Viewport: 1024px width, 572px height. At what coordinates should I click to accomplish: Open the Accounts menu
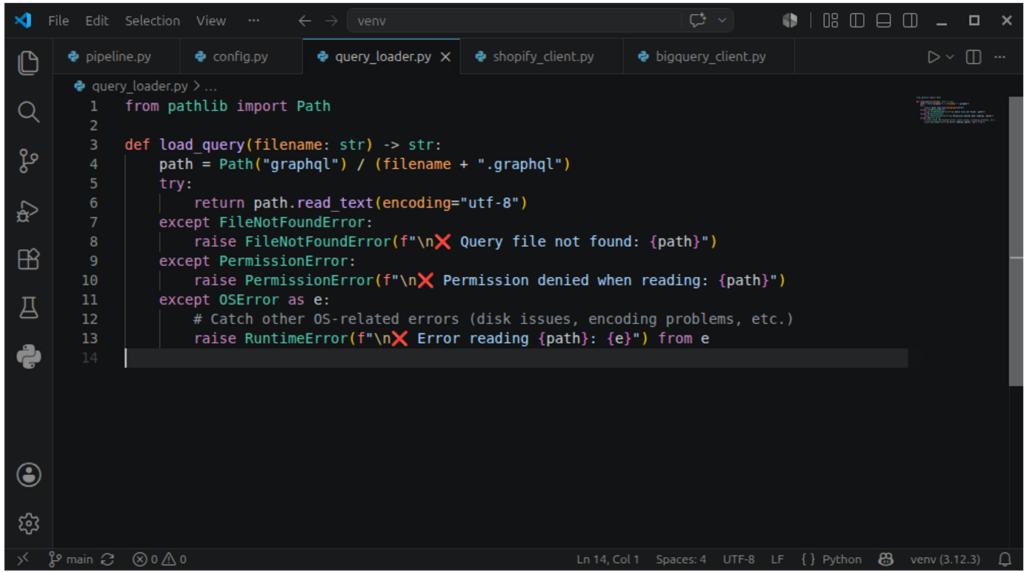click(x=28, y=475)
